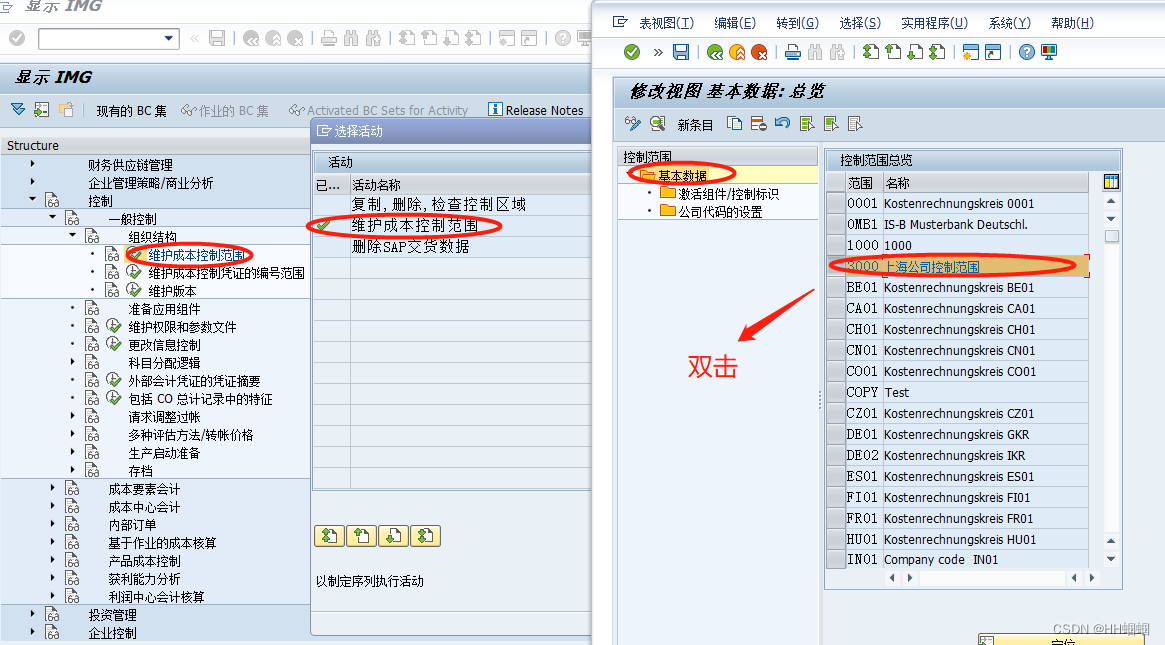Print the overview using the printer icon

tap(793, 52)
